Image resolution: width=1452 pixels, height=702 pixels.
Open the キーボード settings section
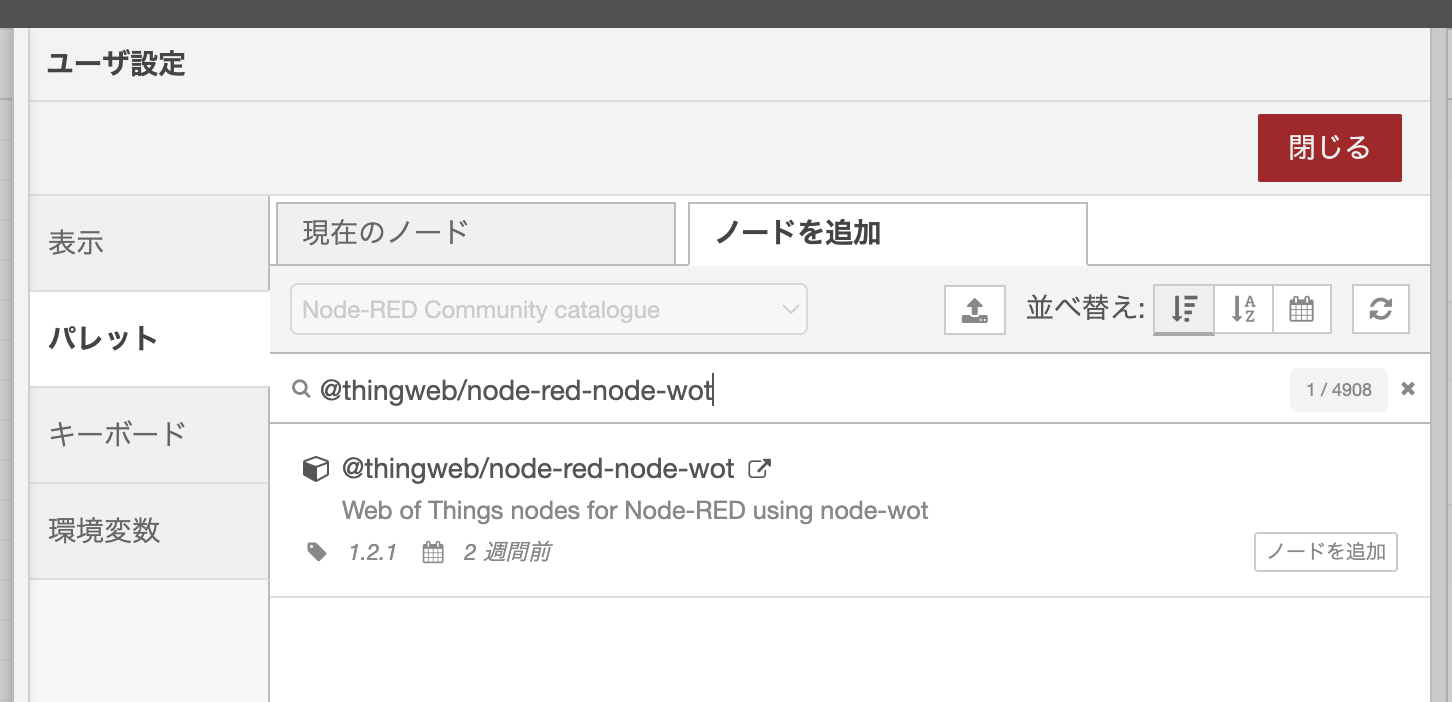pos(149,435)
